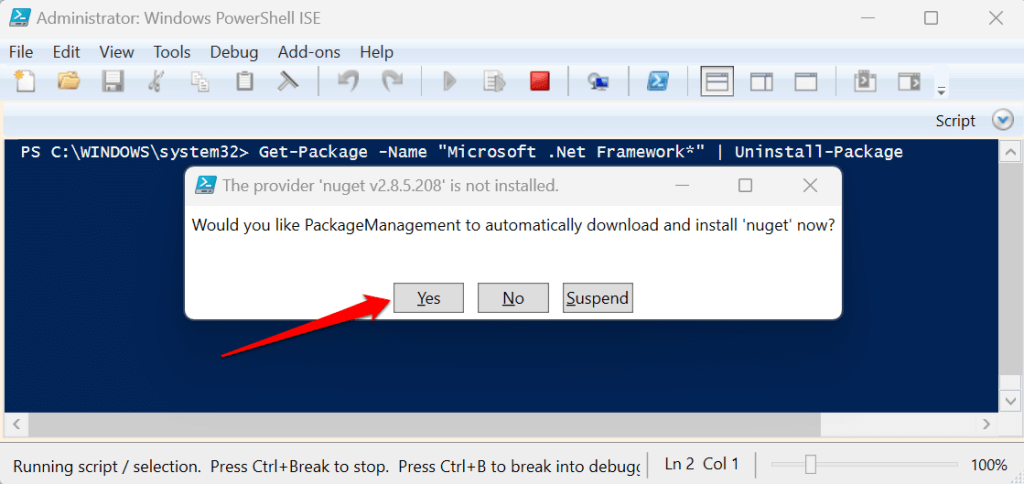Click the zoom slider in the status bar

click(x=811, y=464)
